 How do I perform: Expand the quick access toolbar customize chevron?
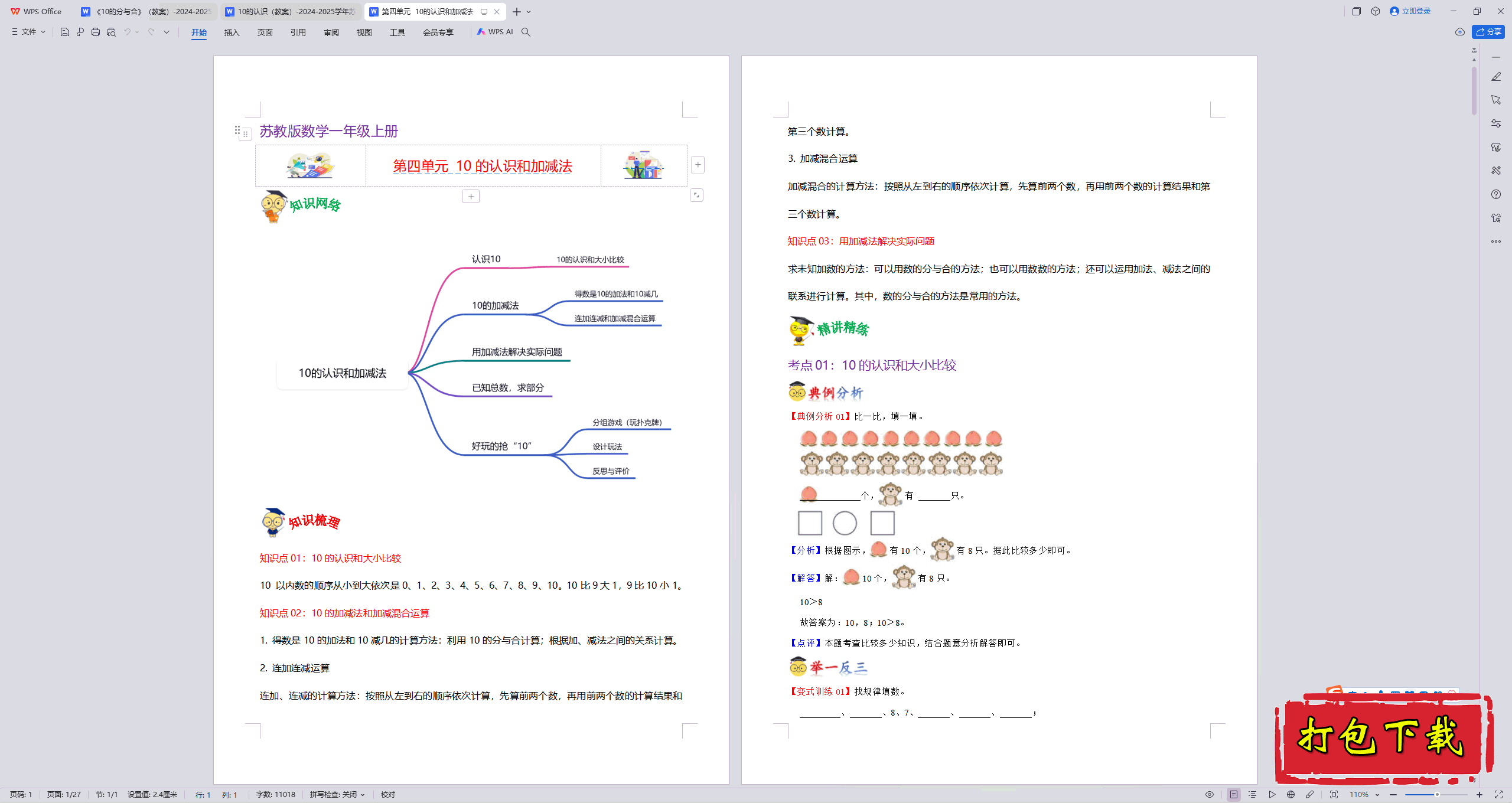[167, 32]
